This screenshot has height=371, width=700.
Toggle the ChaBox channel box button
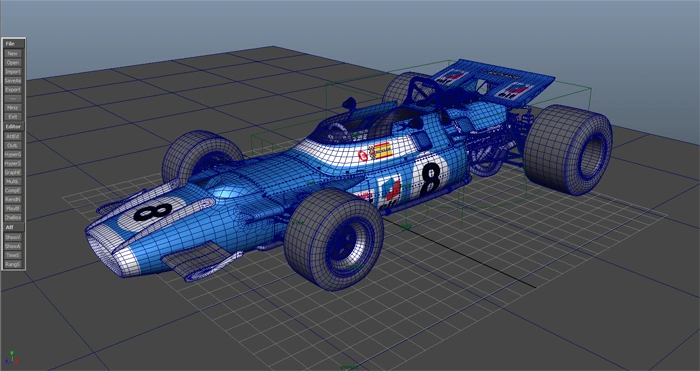13,217
